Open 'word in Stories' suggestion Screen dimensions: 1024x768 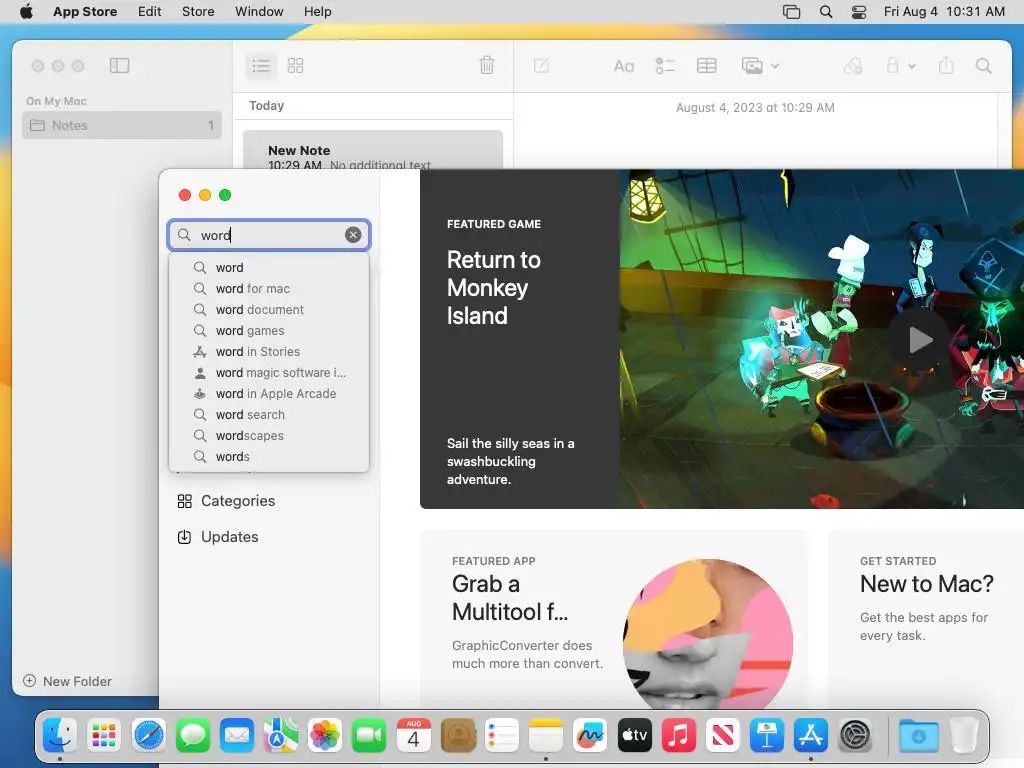[x=269, y=351]
